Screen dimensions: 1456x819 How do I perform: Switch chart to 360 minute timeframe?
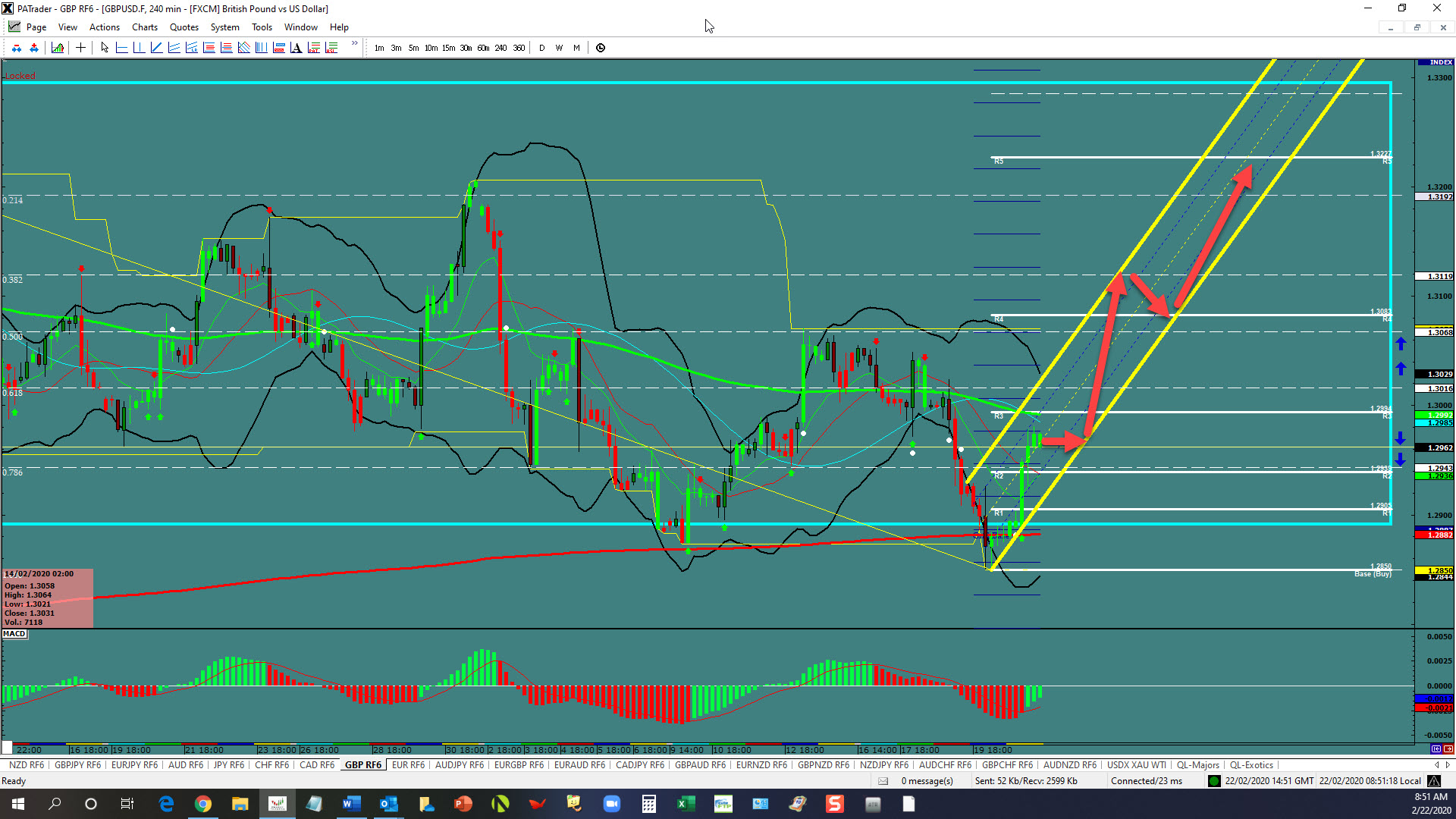point(519,48)
